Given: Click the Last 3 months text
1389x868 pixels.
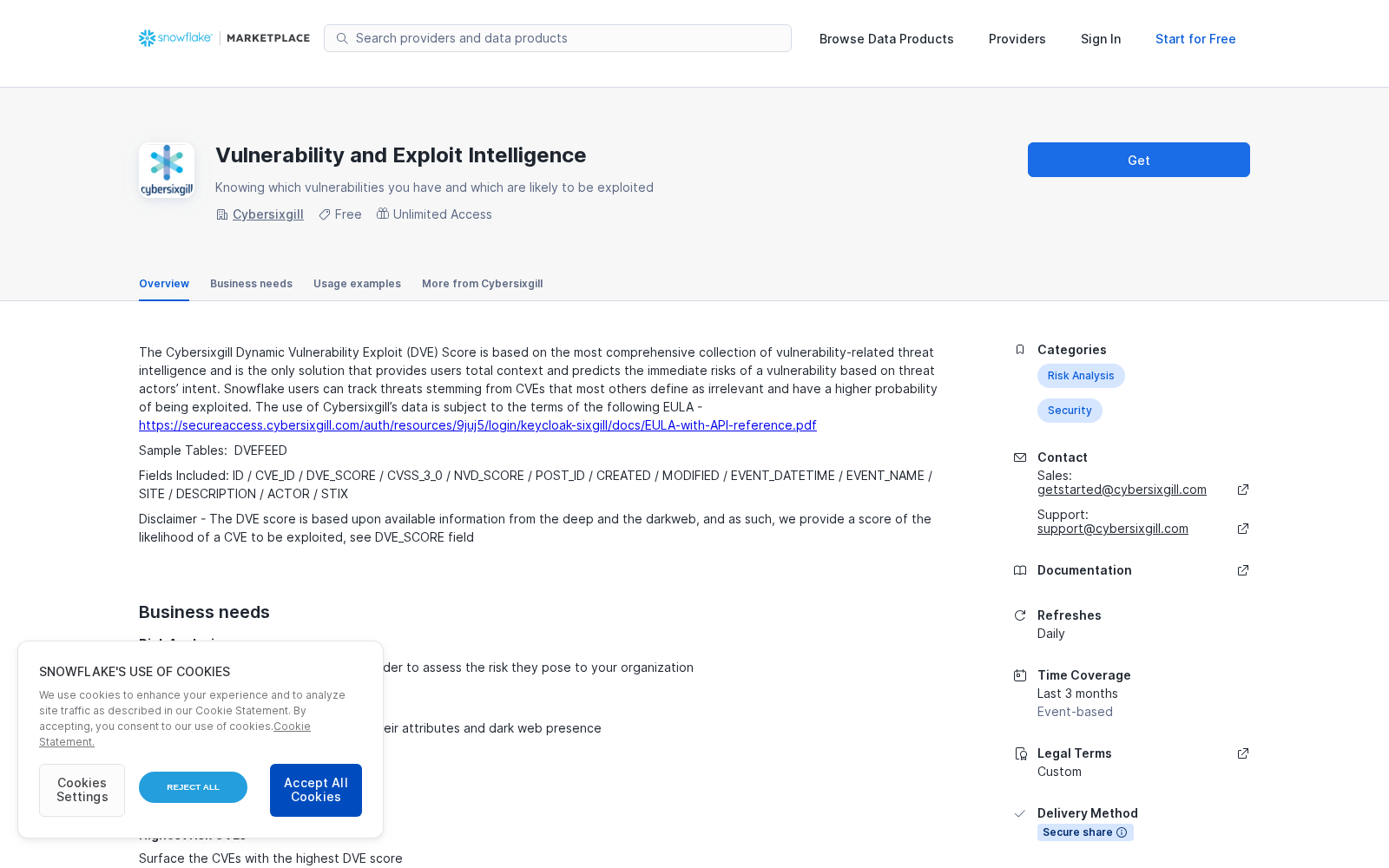Looking at the screenshot, I should point(1077,694).
